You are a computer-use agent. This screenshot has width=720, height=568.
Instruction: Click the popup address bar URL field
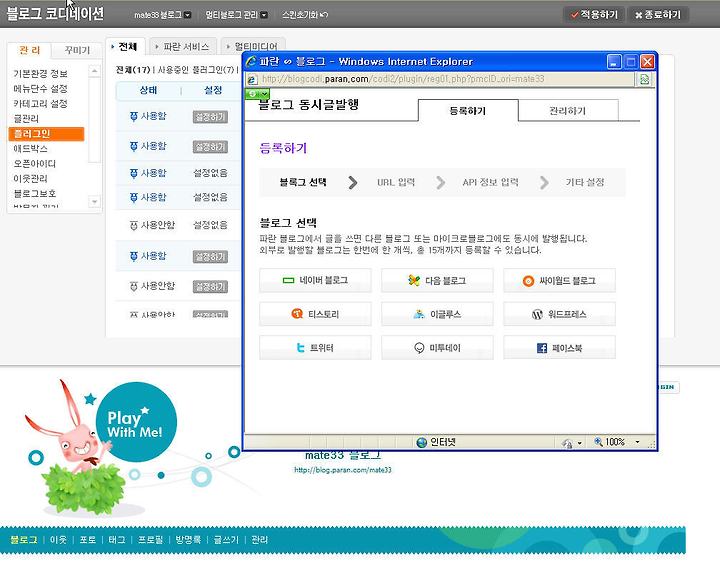pos(440,79)
